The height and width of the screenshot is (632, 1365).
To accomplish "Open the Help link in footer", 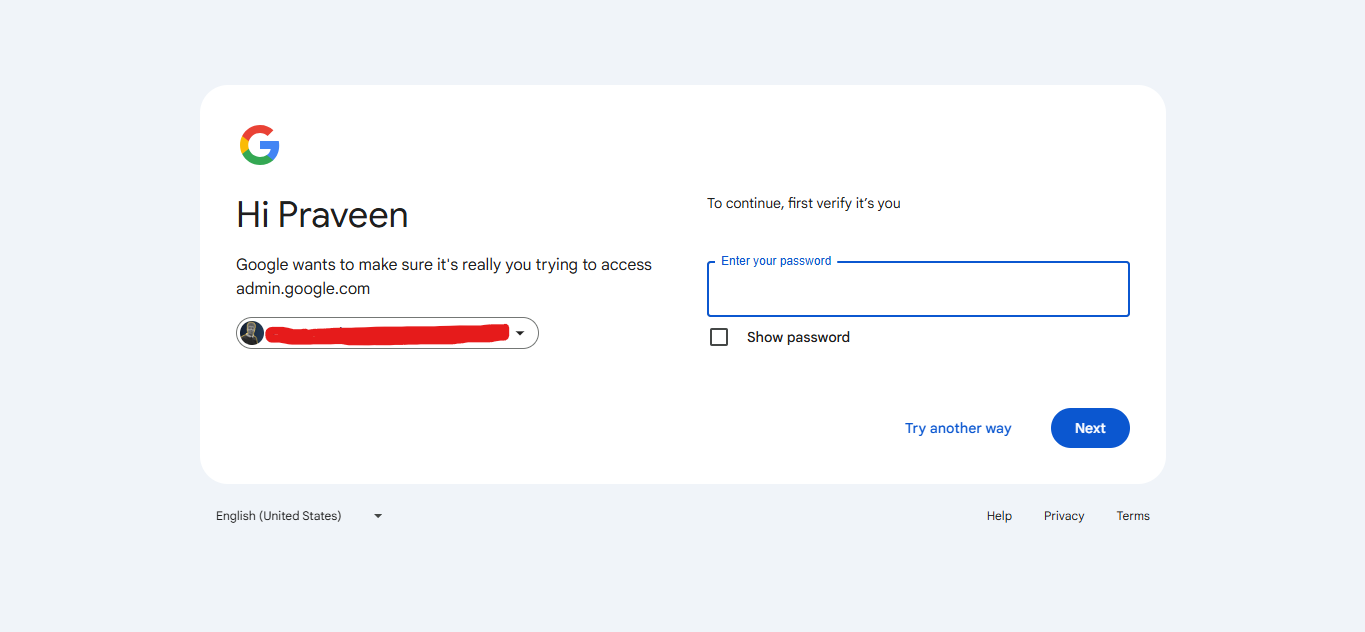I will [x=999, y=516].
